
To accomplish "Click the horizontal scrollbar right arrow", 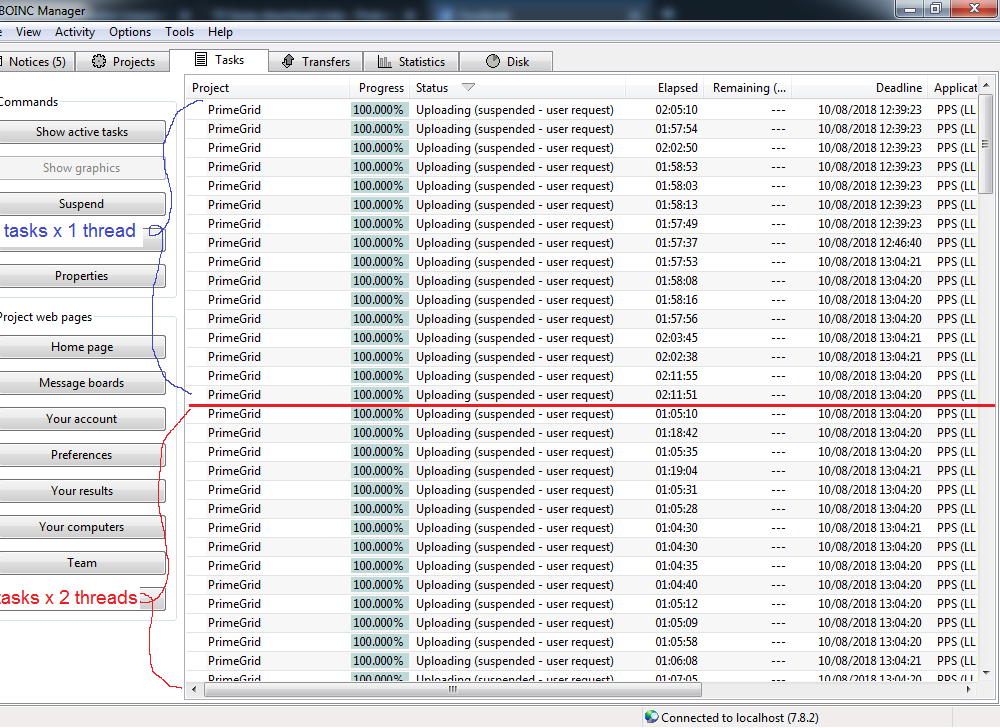I will tap(969, 689).
